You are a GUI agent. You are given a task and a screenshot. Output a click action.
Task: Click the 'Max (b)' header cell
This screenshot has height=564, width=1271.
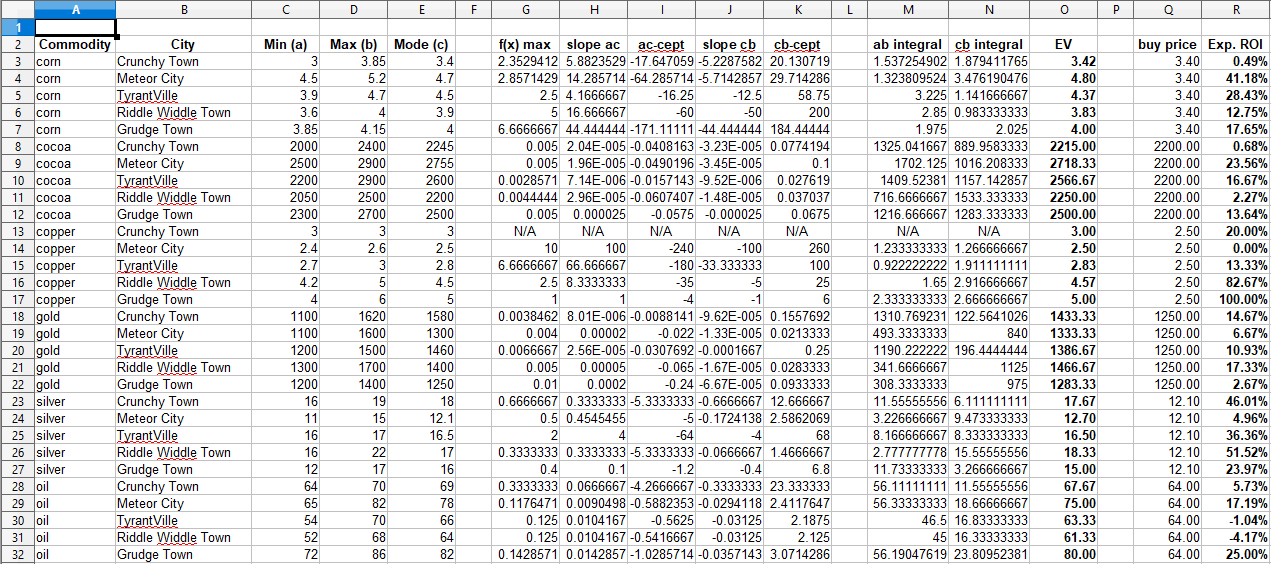point(354,44)
